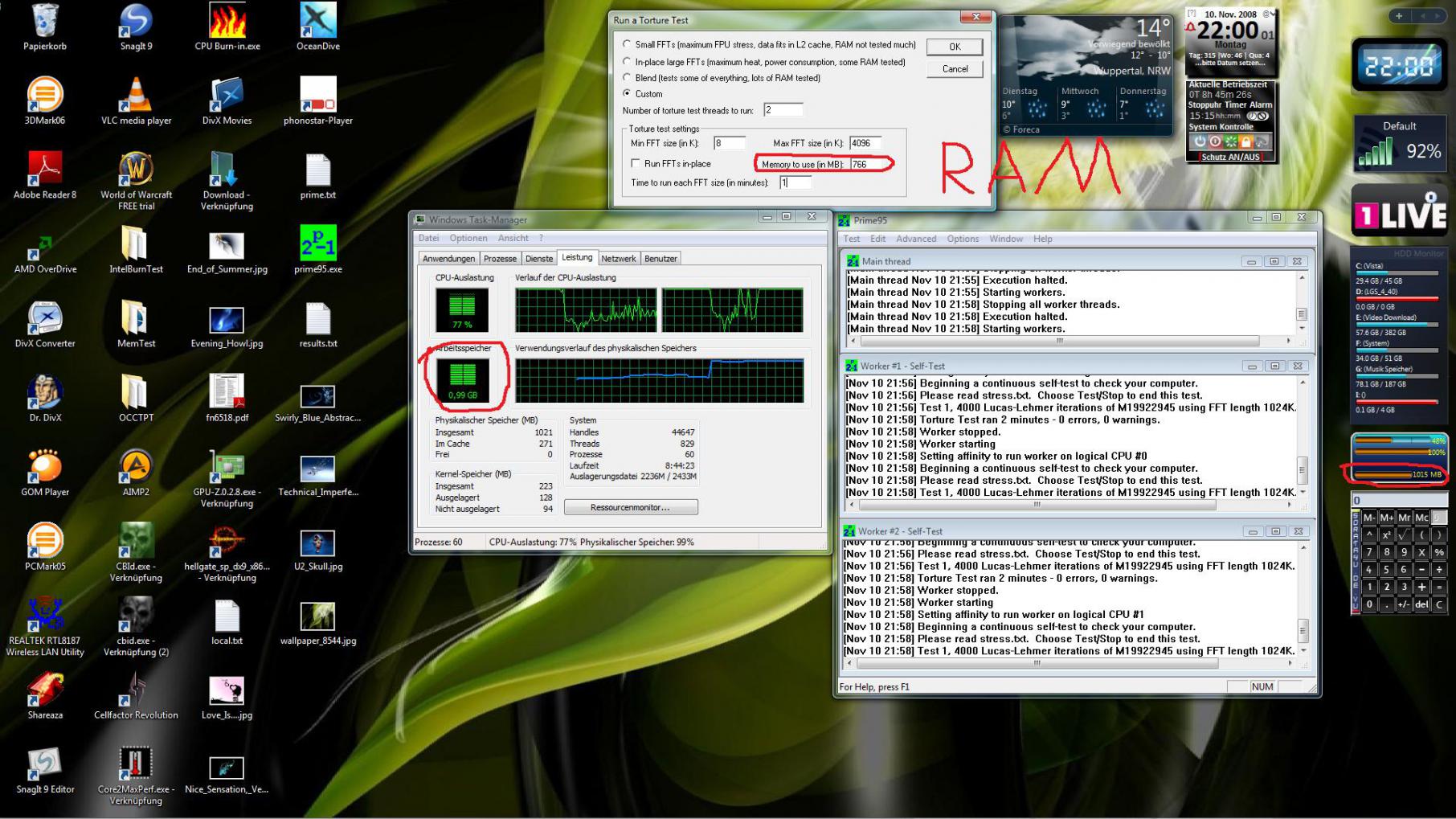
Task: Open the Papierkorb recycle bin
Action: 45,22
